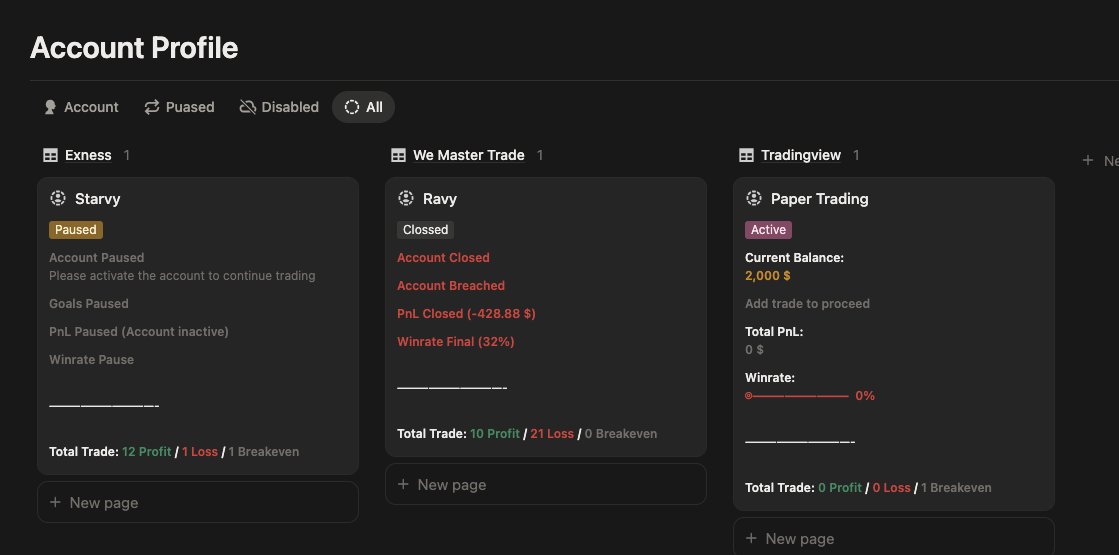The image size is (1119, 555).
Task: Click the 2,000 $ balance value
Action: coord(768,275)
